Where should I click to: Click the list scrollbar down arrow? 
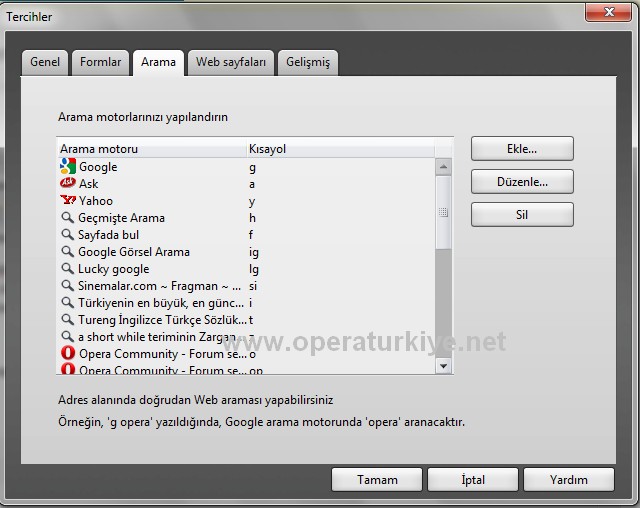coord(443,366)
